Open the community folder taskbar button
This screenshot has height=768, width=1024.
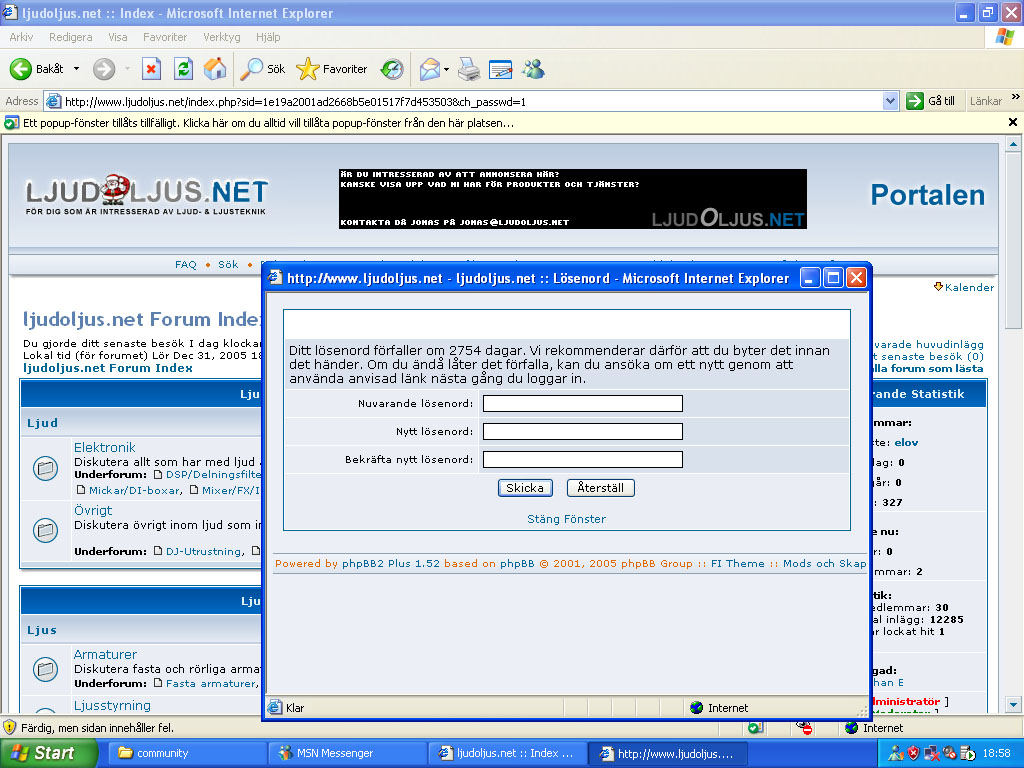[187, 754]
